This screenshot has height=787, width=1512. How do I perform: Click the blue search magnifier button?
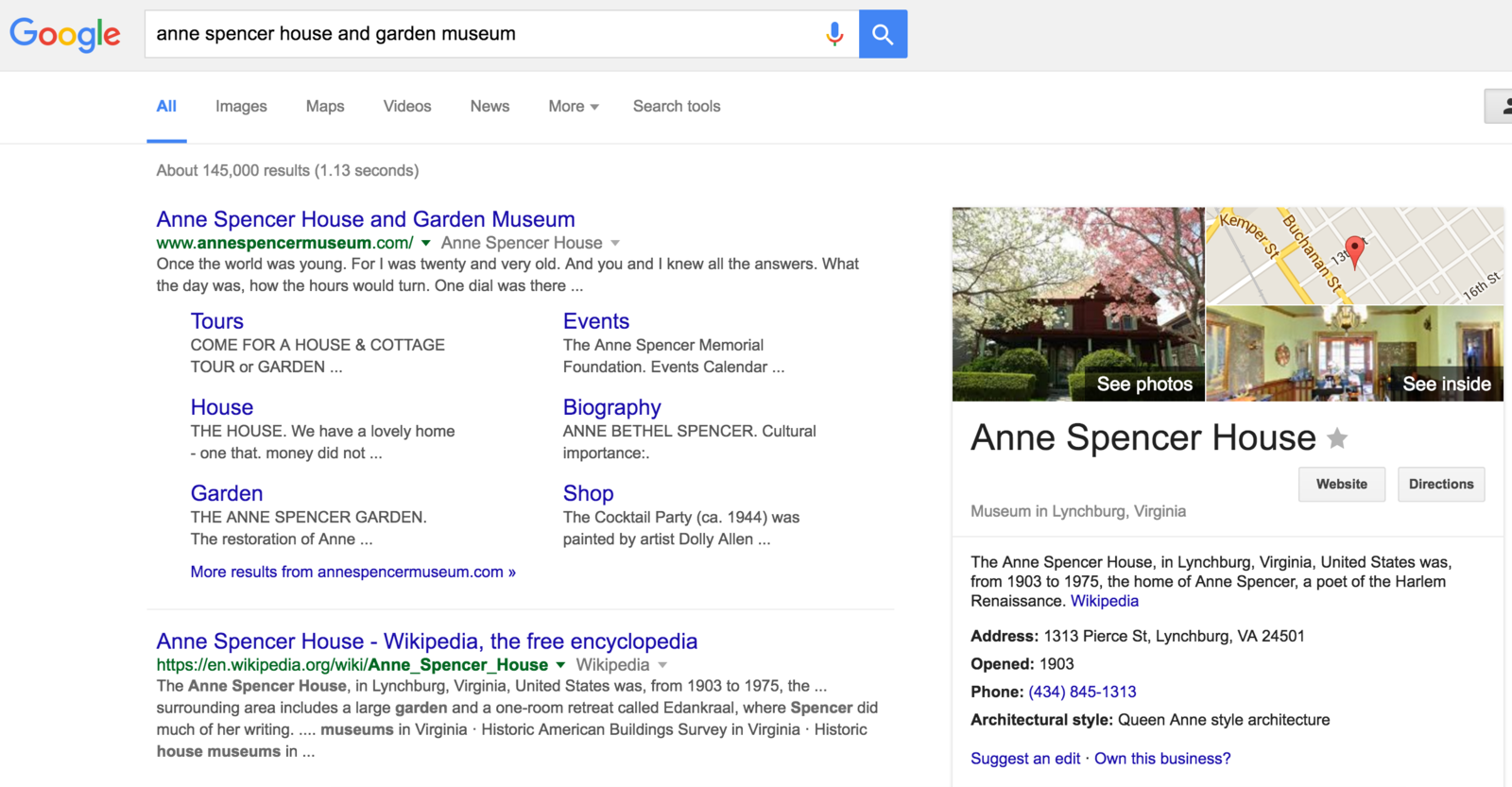point(883,34)
